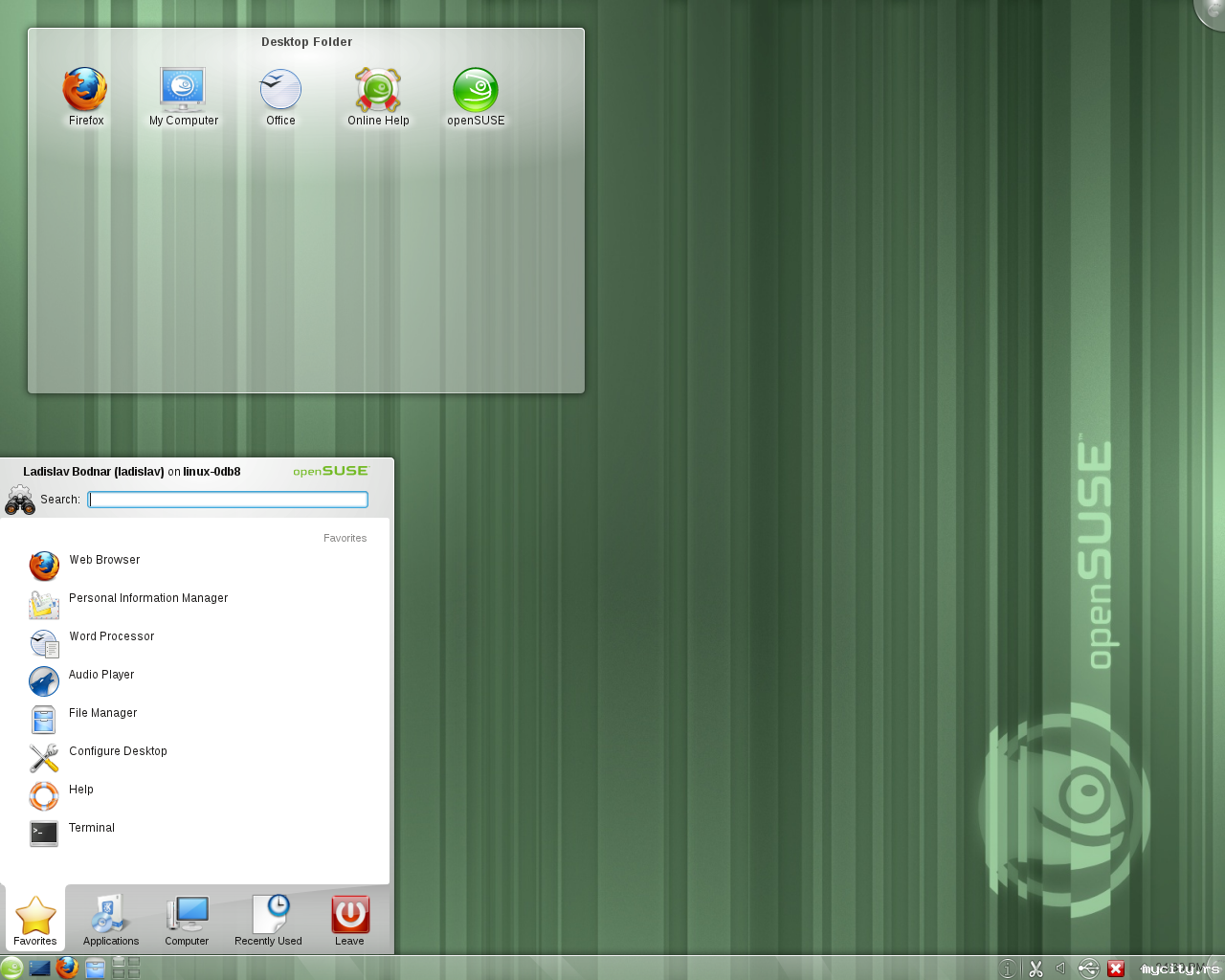Open the clipboard scissors icon in the tray
1225x980 pixels.
pos(1036,969)
